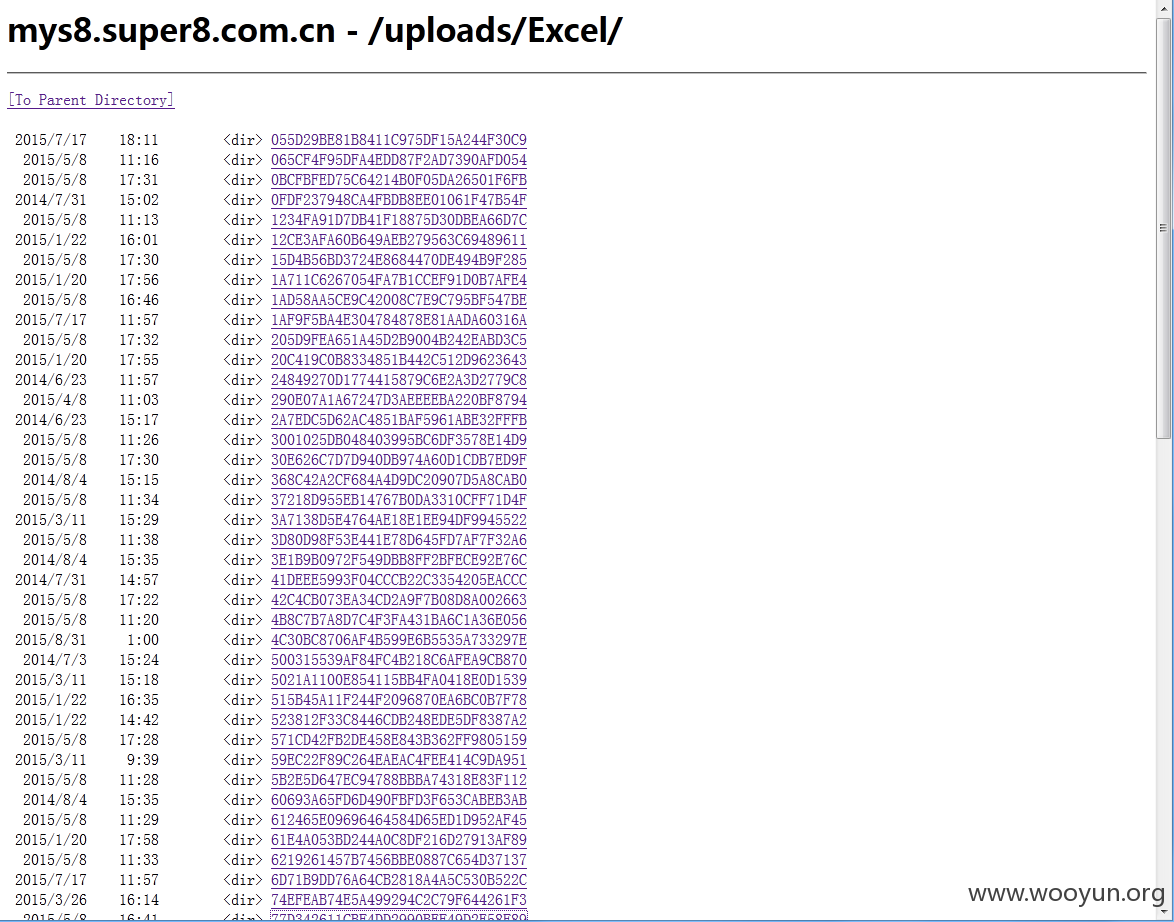Screen dimensions: 1174x922
Task: Open directory 3A7138D5E4764AE18E1EE94DF9945522
Action: (398, 520)
